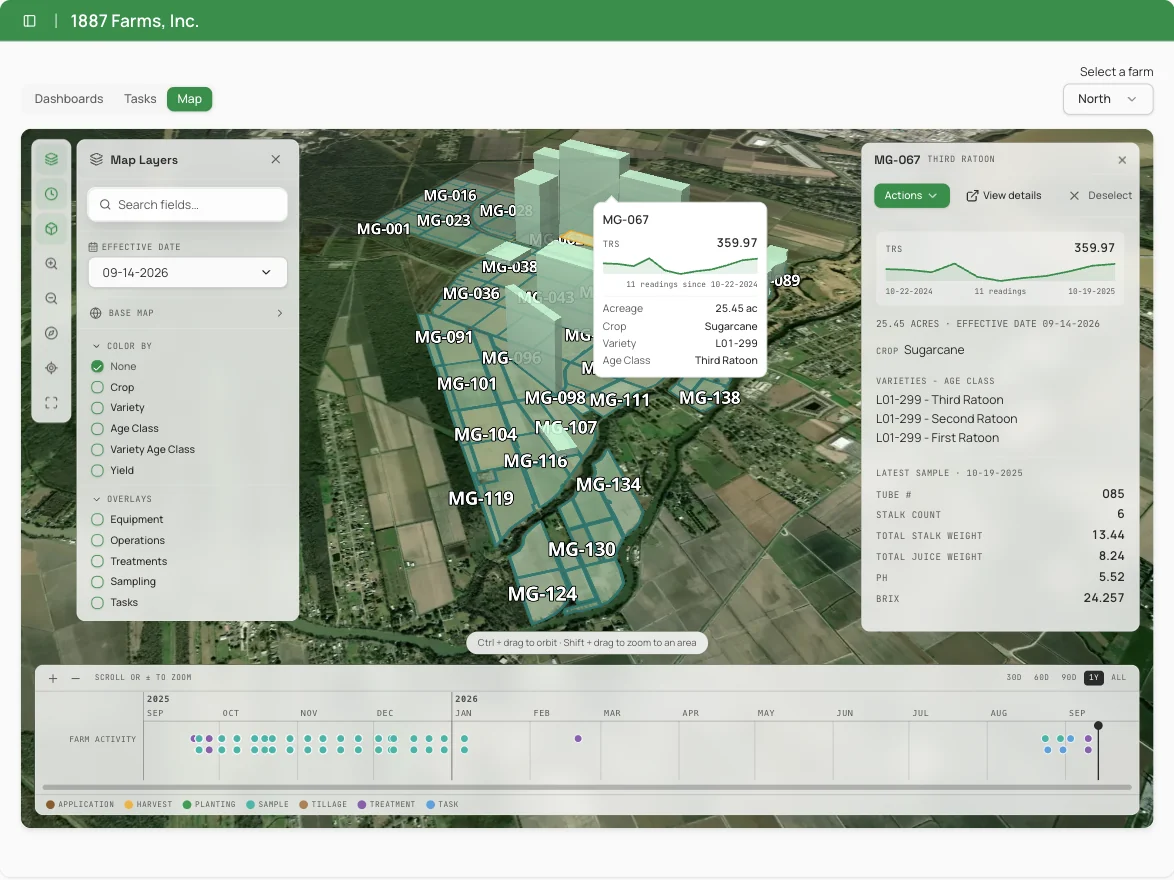The height and width of the screenshot is (880, 1174).
Task: Click the locate crosshair icon
Action: coord(52,368)
